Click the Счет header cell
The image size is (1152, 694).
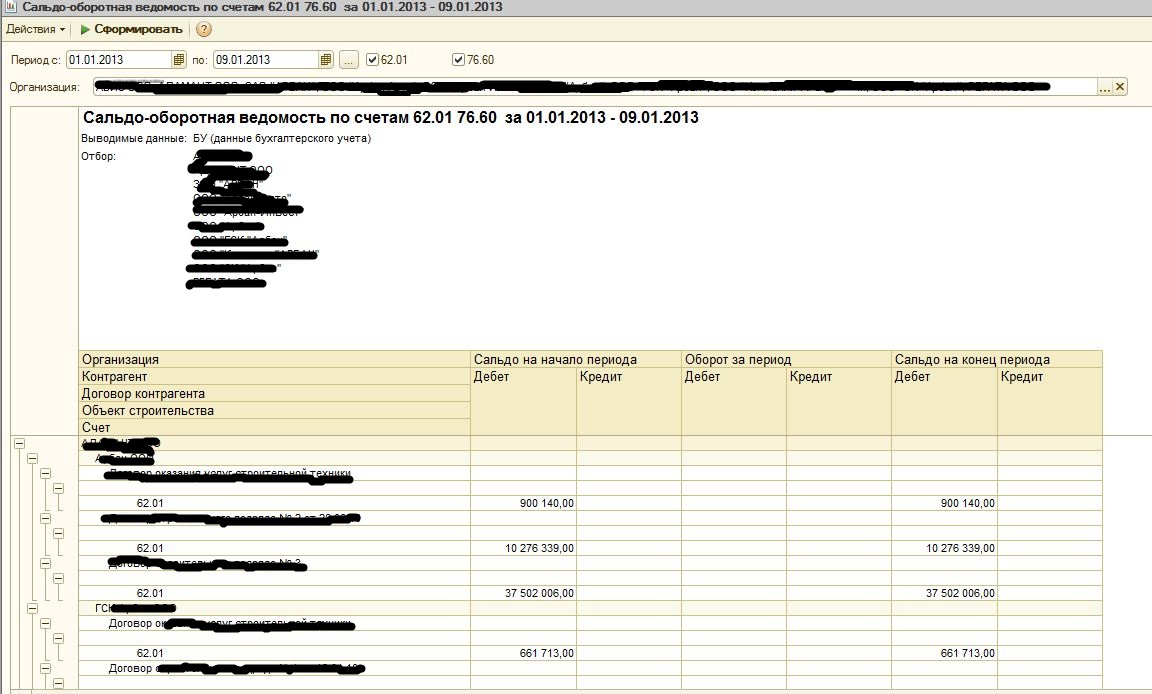274,427
